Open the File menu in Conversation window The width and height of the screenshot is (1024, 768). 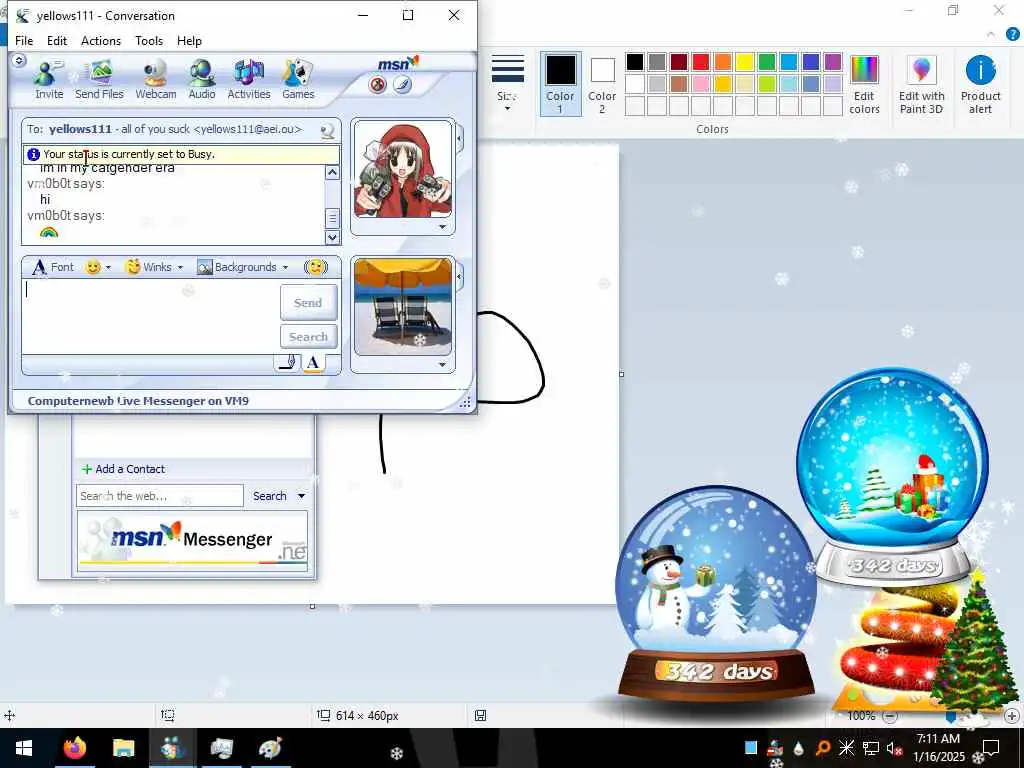[24, 40]
